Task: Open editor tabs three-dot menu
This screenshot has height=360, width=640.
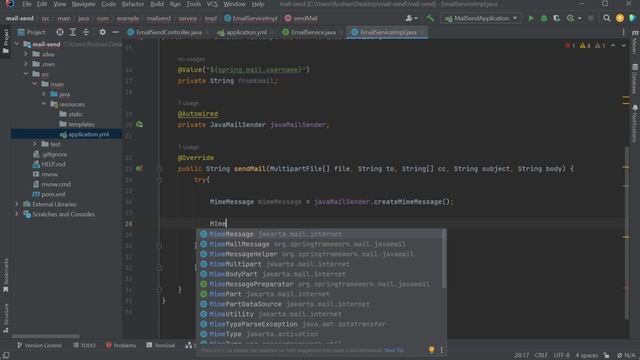Action: click(x=623, y=32)
